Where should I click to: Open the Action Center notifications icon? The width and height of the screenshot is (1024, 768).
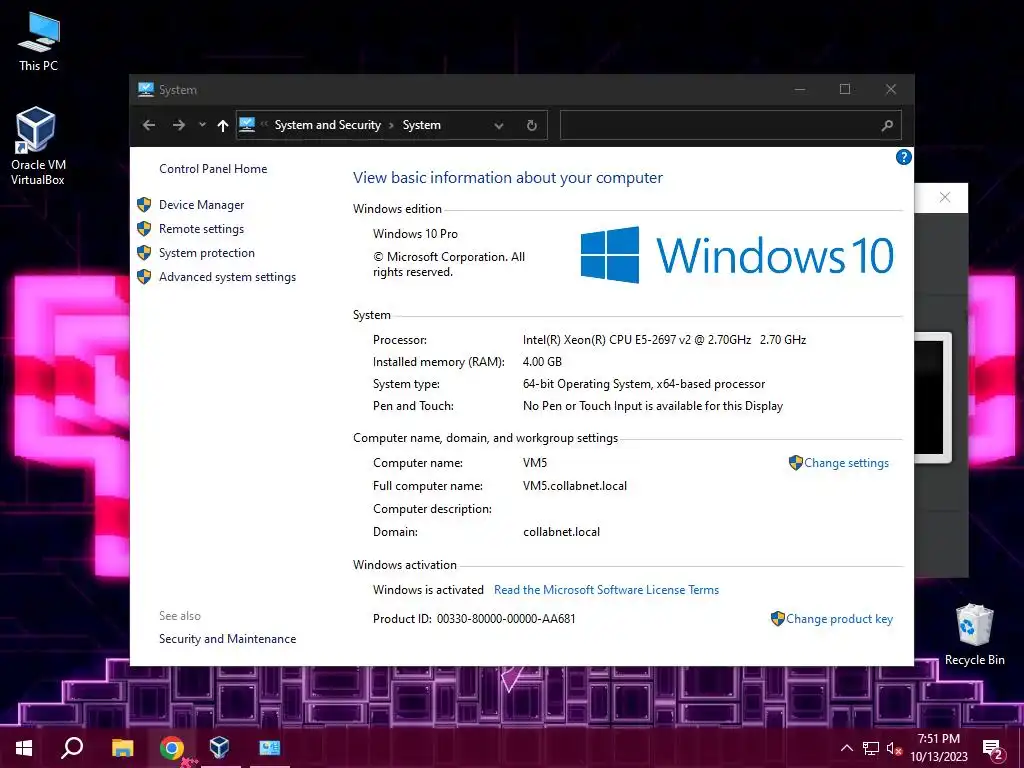tap(993, 749)
